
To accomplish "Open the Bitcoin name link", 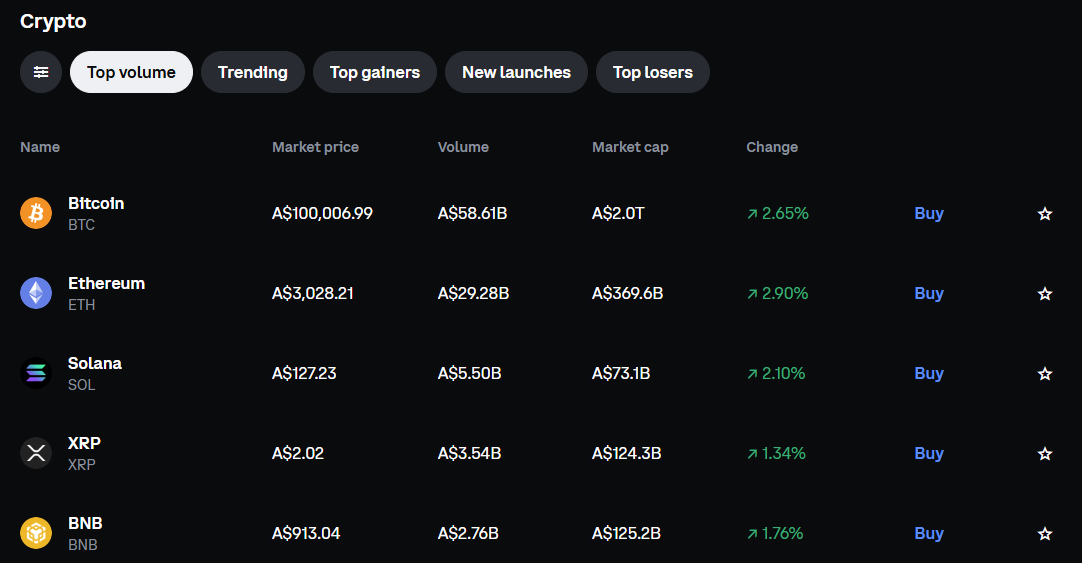I will [x=96, y=204].
